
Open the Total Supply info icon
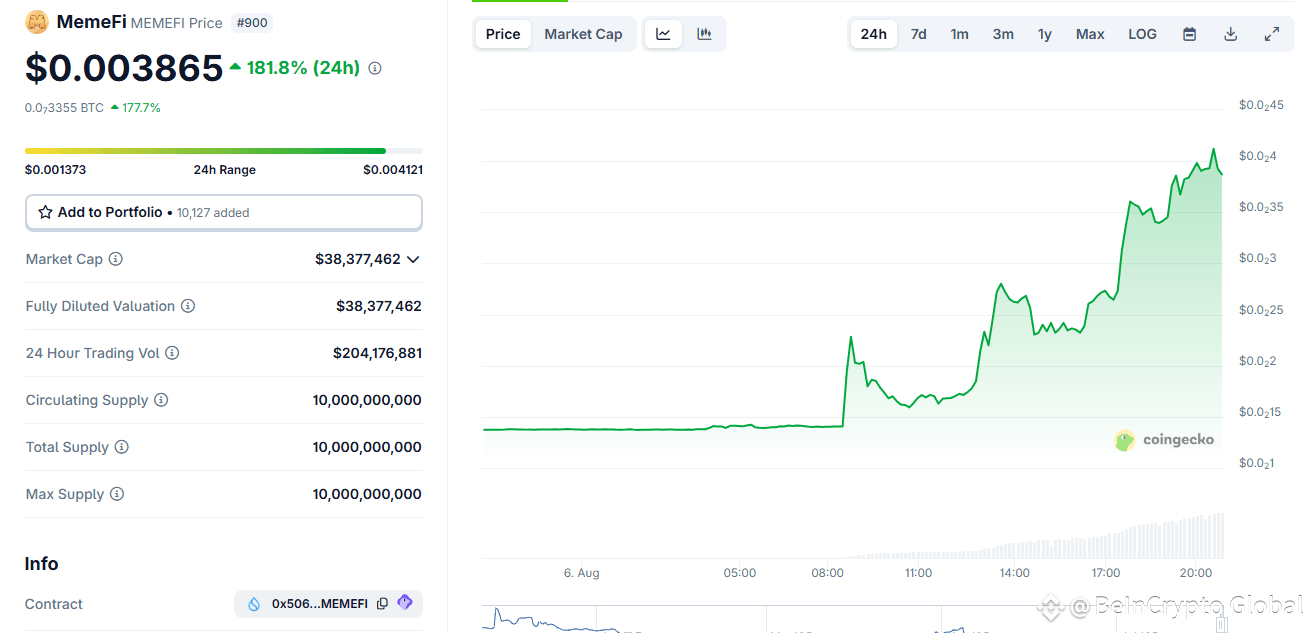(121, 447)
